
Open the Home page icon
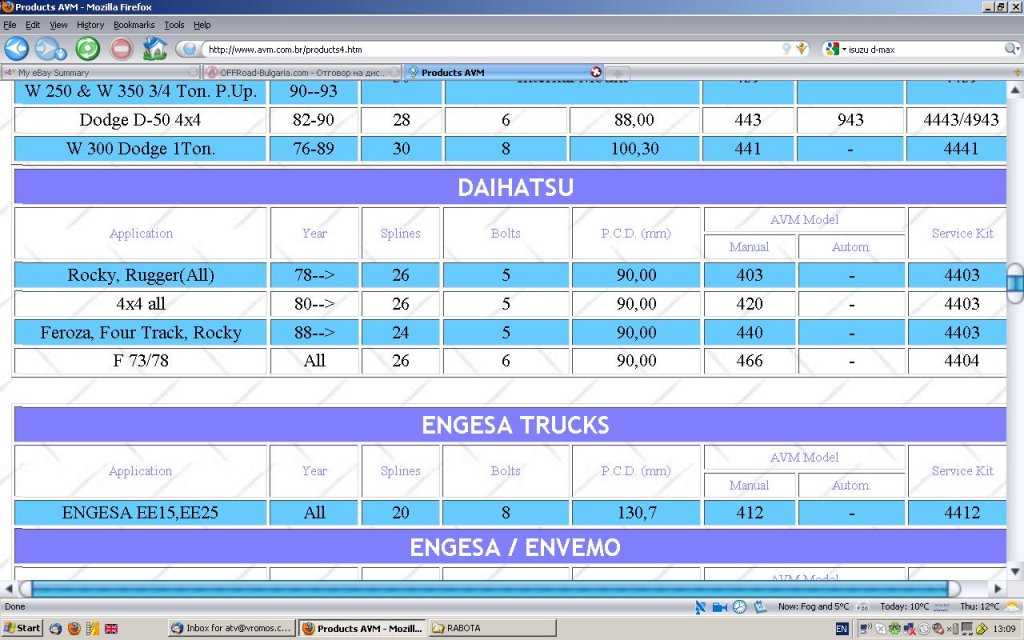click(x=155, y=49)
